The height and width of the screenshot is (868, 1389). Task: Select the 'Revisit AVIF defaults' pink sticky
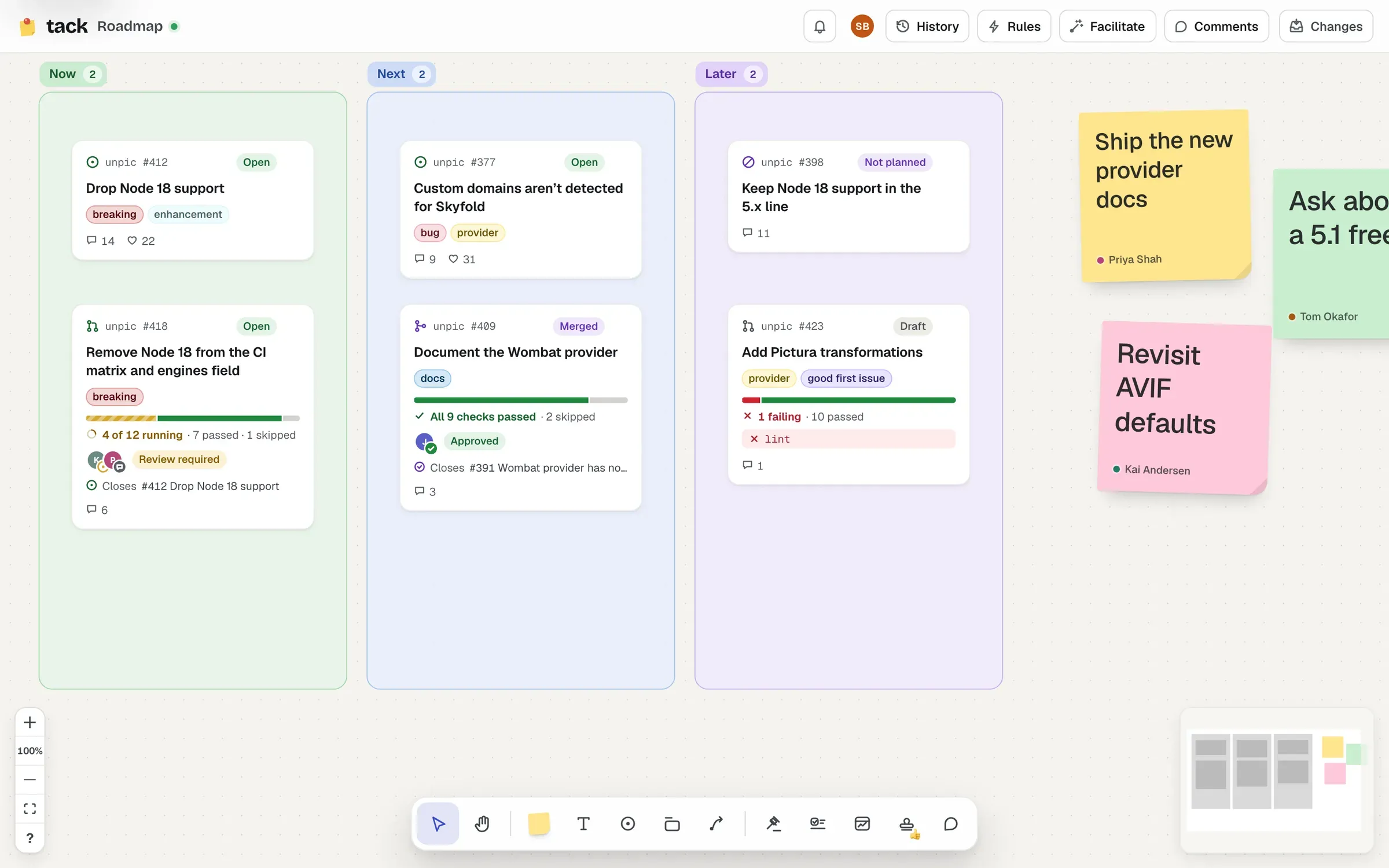(x=1184, y=408)
